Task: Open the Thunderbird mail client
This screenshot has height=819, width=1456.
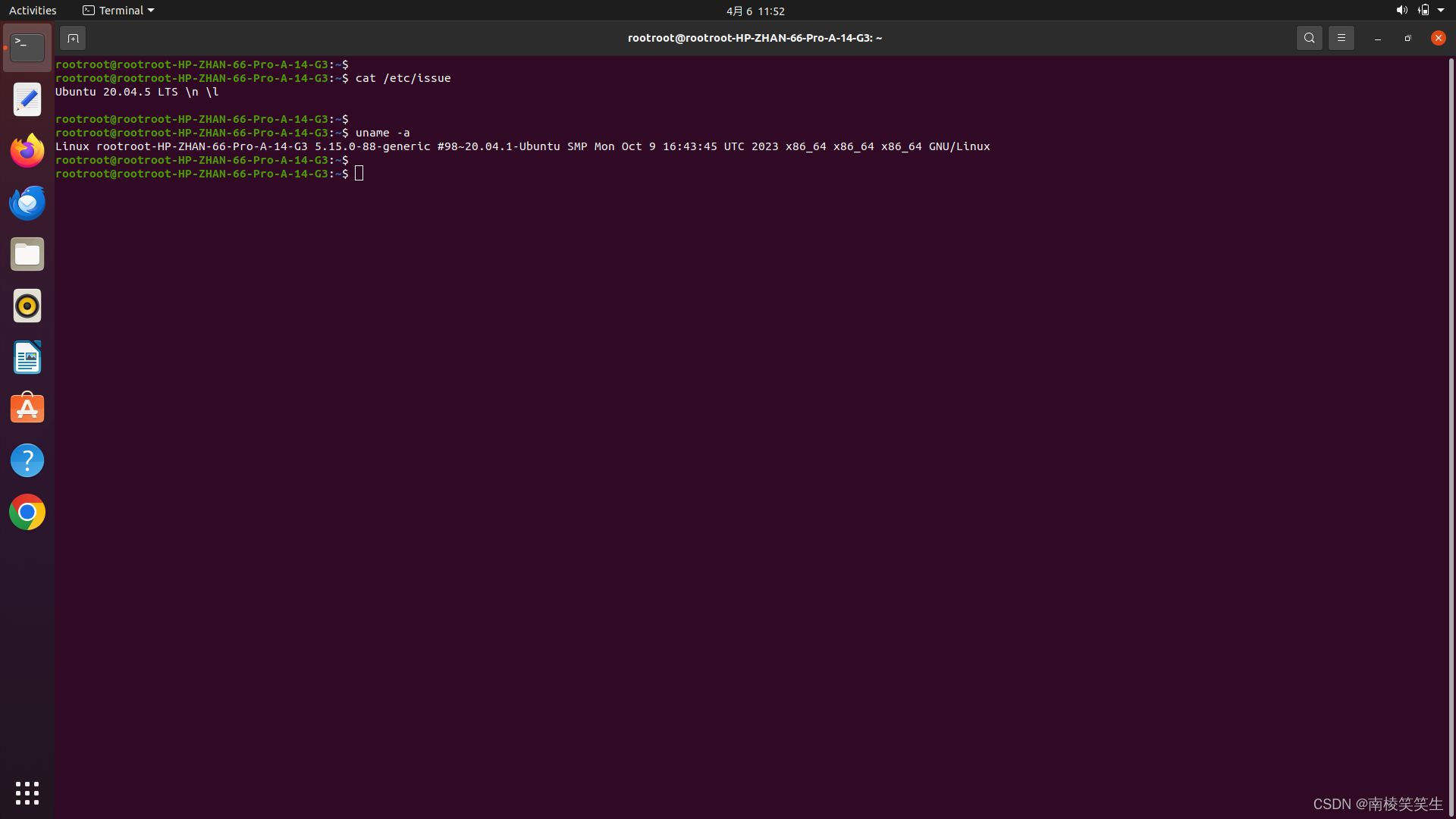Action: click(x=27, y=202)
